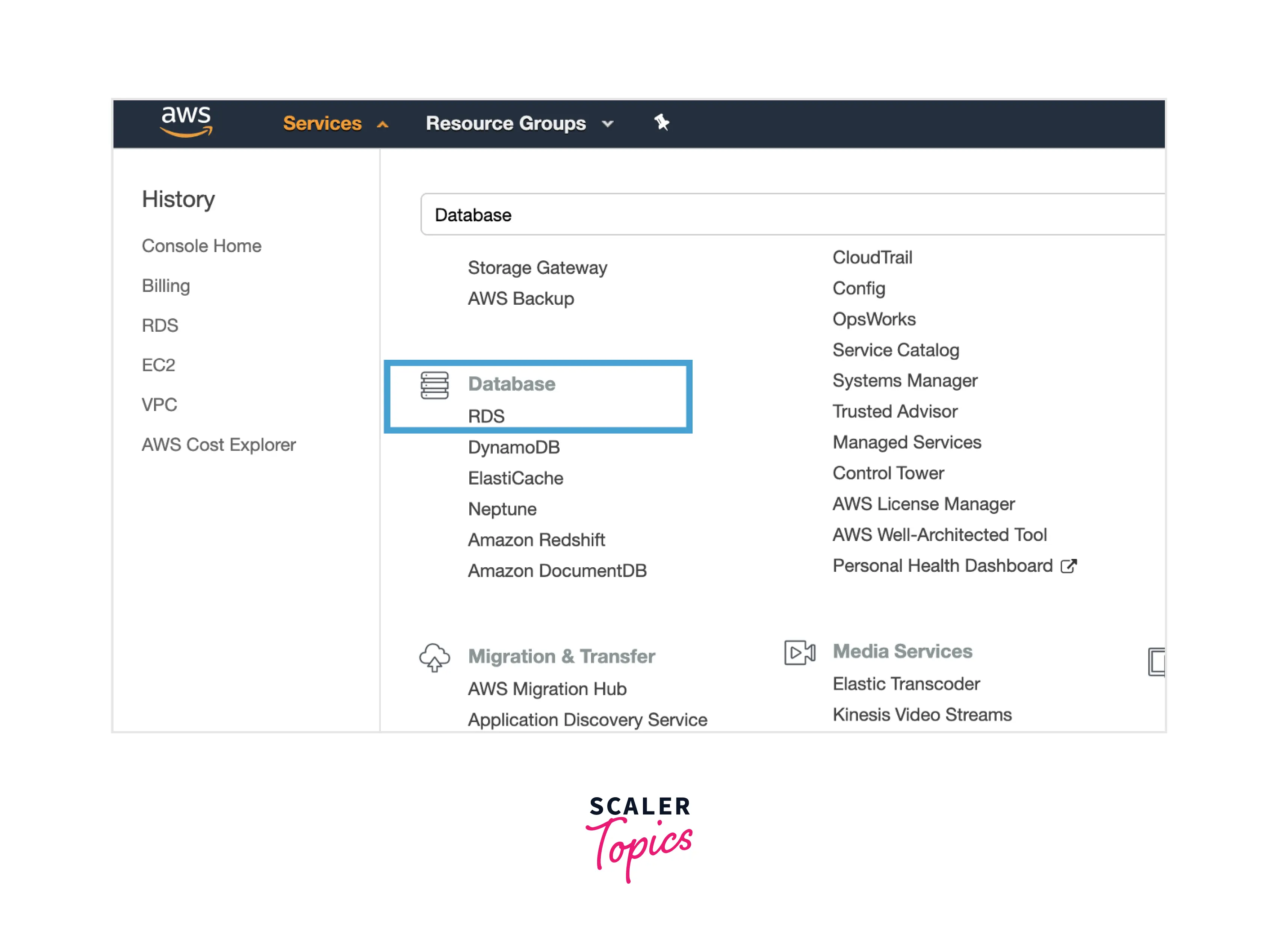Viewport: 1278px width, 952px height.
Task: Click the external link icon beside Personal Health Dashboard
Action: point(1068,566)
